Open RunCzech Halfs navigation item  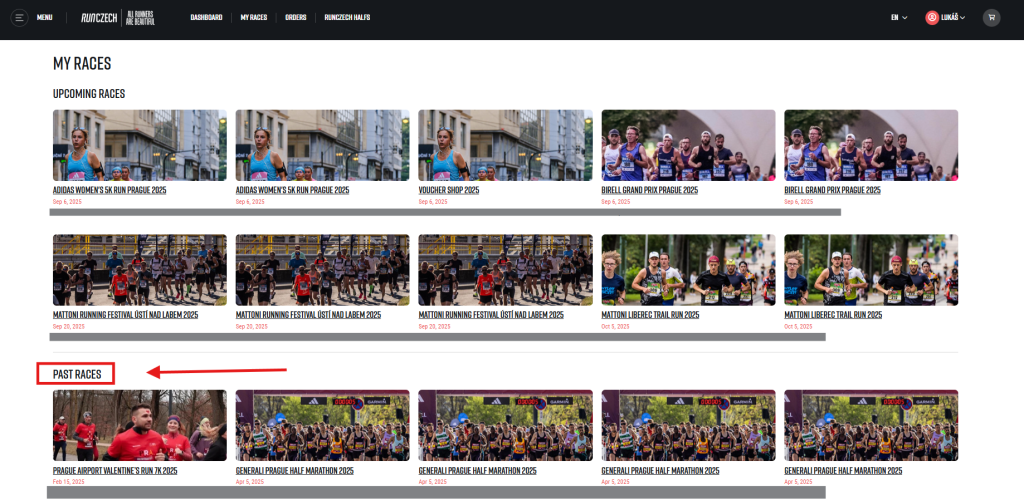tap(347, 18)
